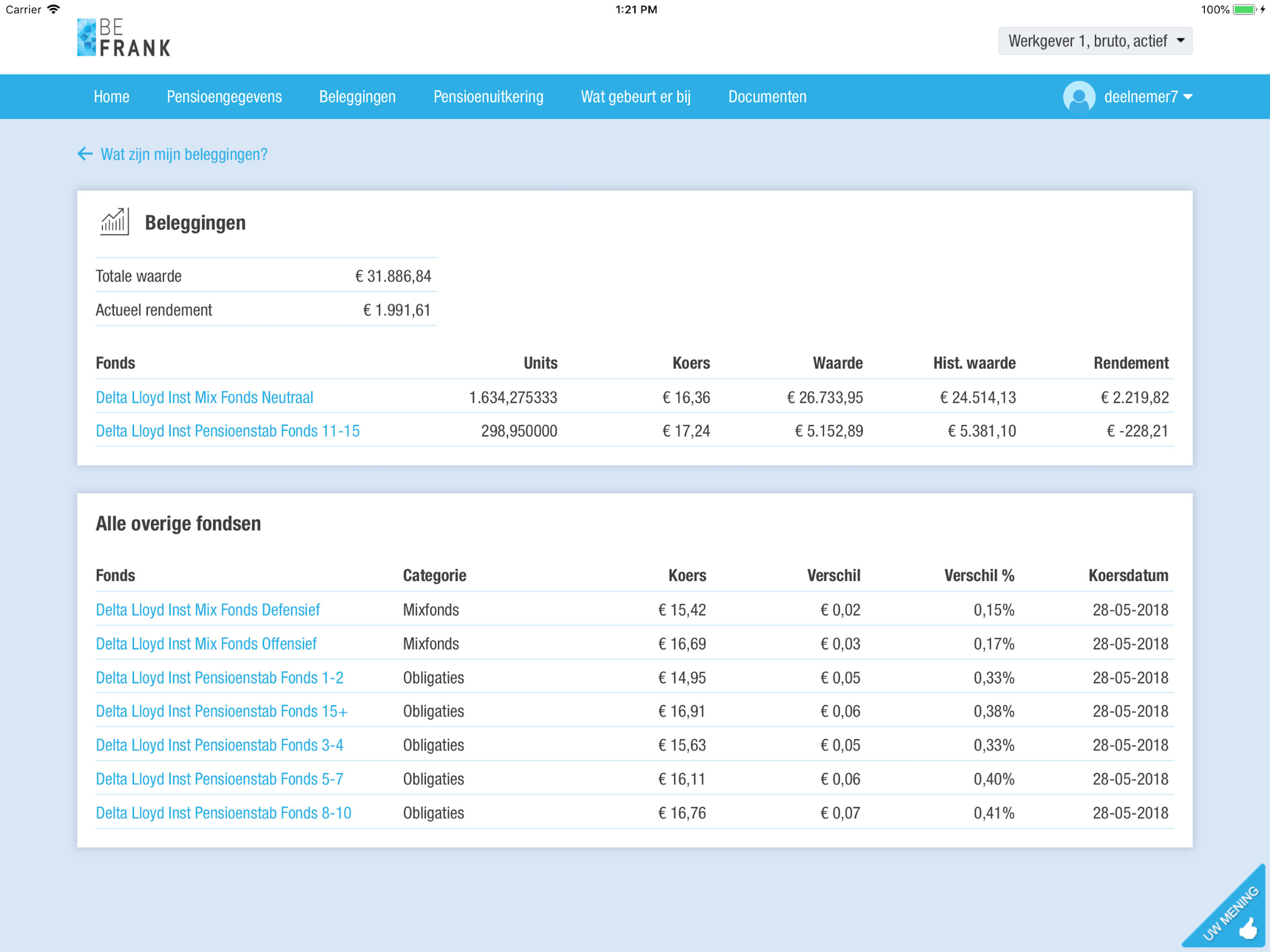Click the Categorie column header
The width and height of the screenshot is (1270, 952).
[x=435, y=575]
